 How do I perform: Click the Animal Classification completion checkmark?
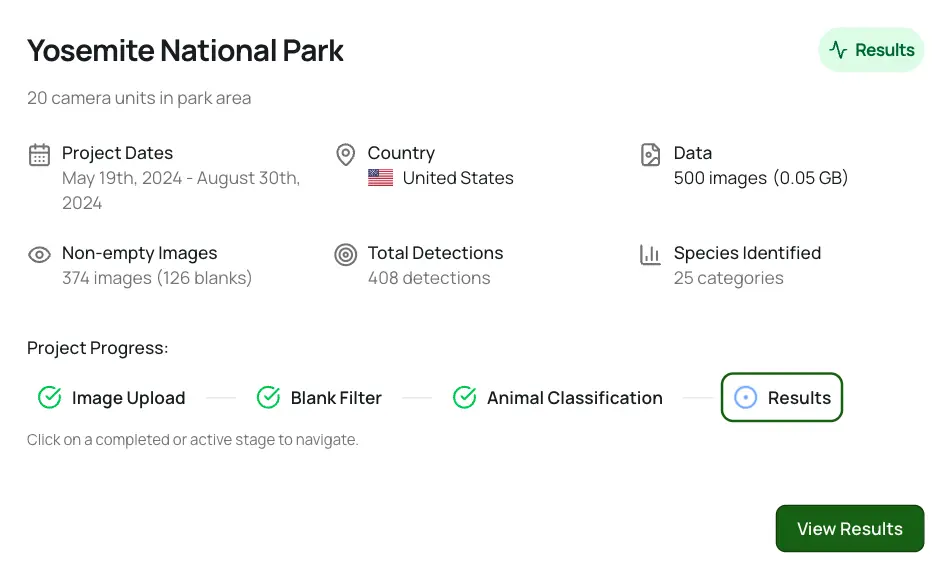[x=464, y=397]
